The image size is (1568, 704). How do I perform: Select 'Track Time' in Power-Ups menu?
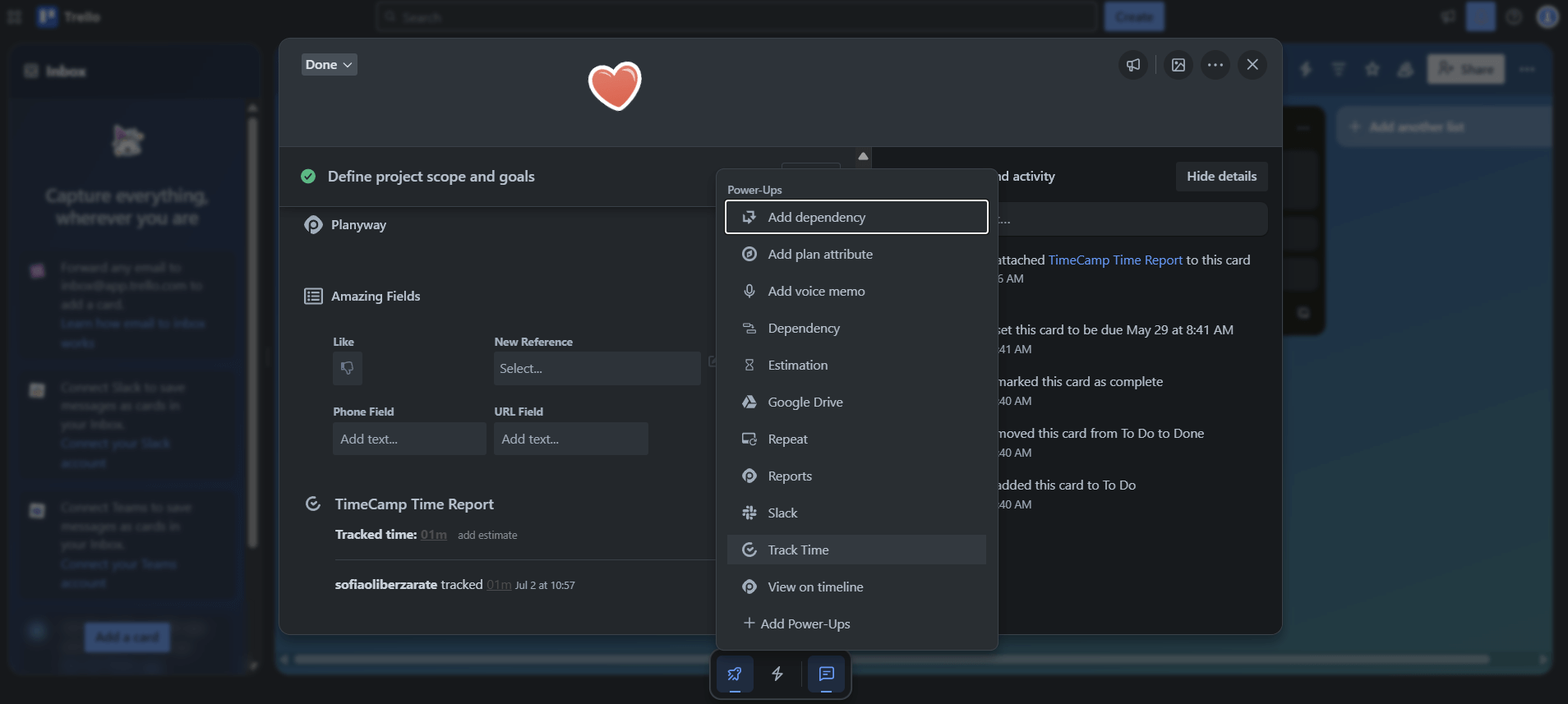click(x=856, y=550)
